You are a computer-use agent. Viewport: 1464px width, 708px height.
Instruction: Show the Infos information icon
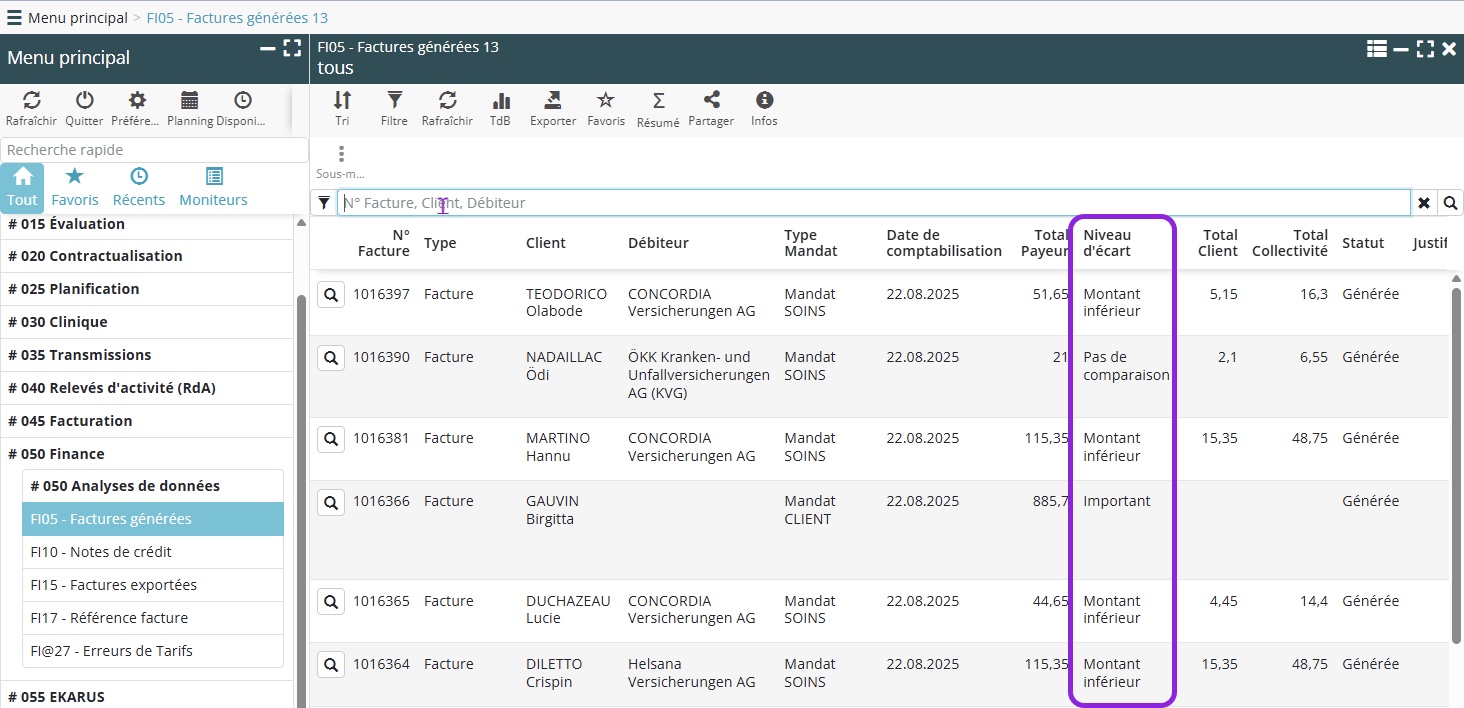(x=764, y=101)
